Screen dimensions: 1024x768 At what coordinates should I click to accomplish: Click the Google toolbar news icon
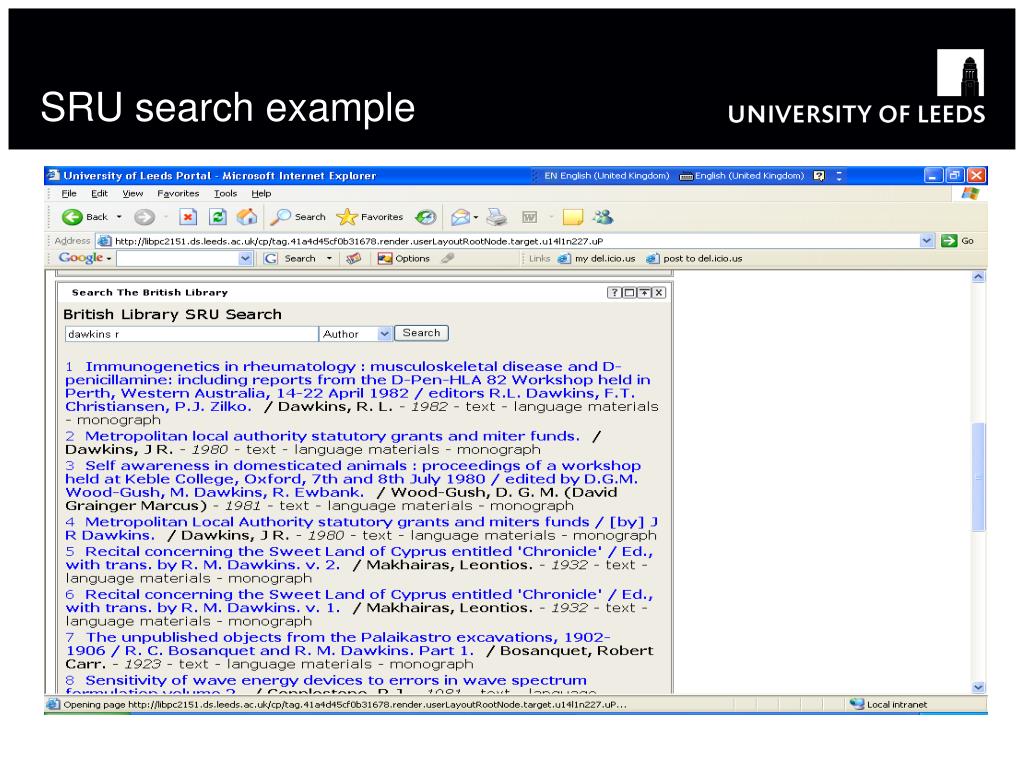(353, 259)
